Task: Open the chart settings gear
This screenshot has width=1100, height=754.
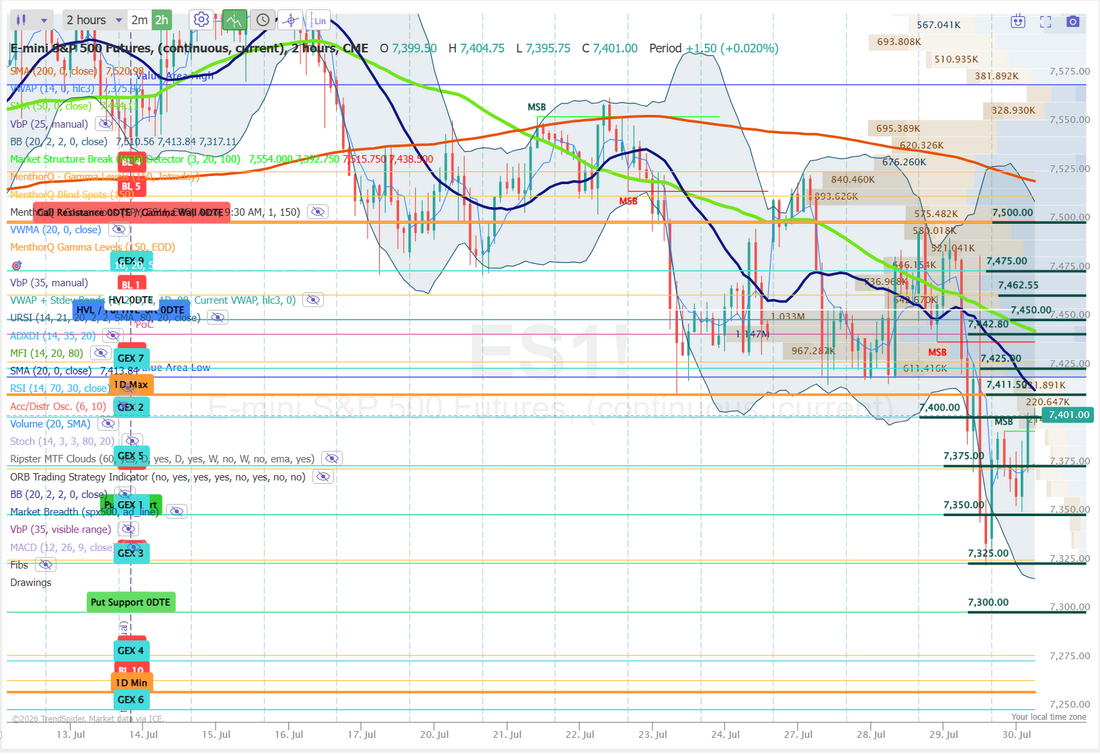Action: point(201,20)
